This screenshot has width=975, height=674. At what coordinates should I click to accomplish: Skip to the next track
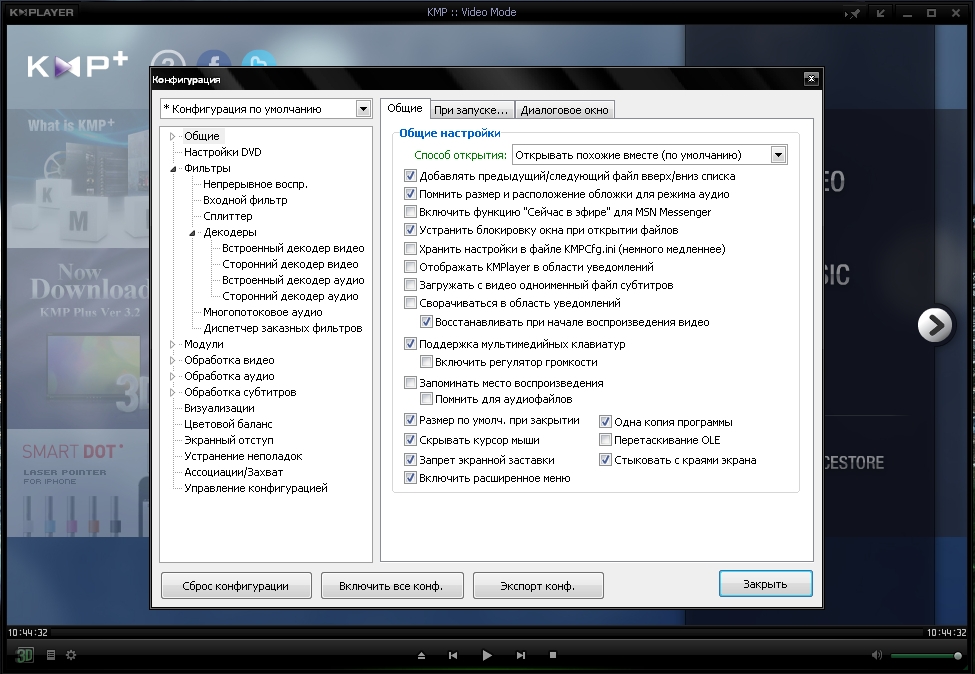[x=520, y=655]
